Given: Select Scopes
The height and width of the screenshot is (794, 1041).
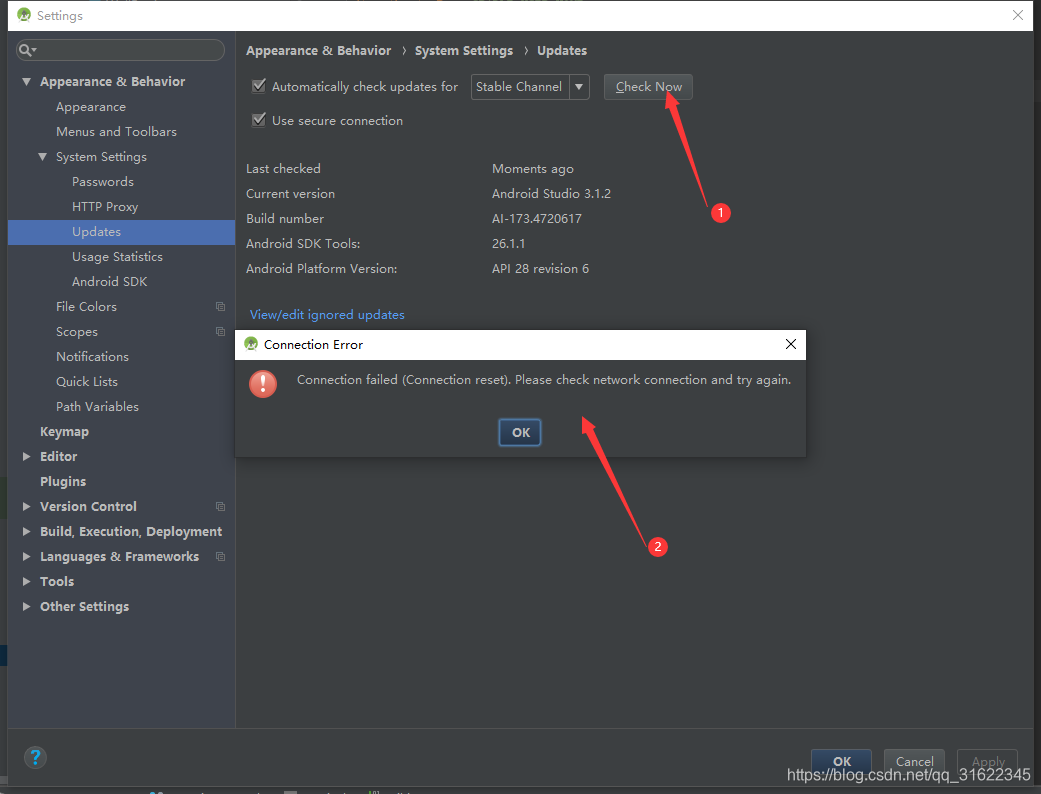Looking at the screenshot, I should 77,331.
